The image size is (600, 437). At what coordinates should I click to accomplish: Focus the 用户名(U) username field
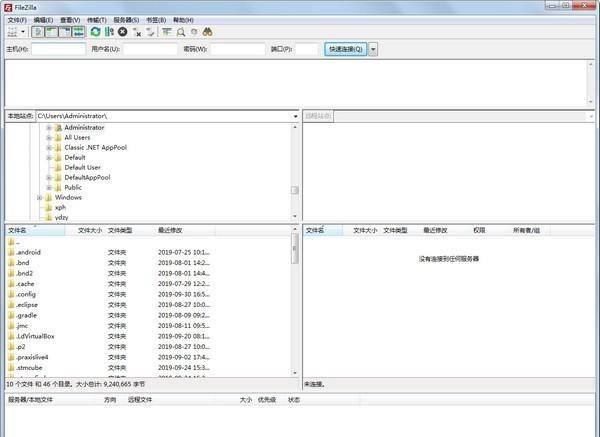(x=150, y=49)
